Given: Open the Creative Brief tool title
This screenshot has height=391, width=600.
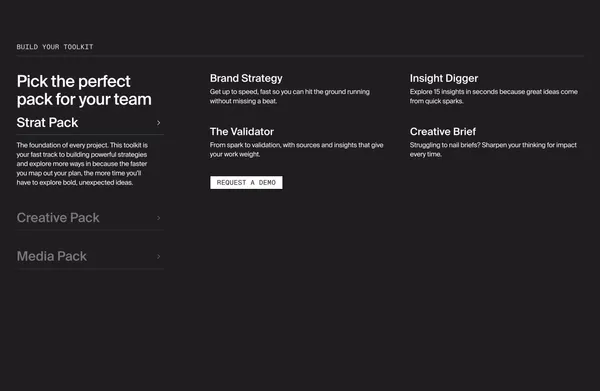Looking at the screenshot, I should click(443, 132).
